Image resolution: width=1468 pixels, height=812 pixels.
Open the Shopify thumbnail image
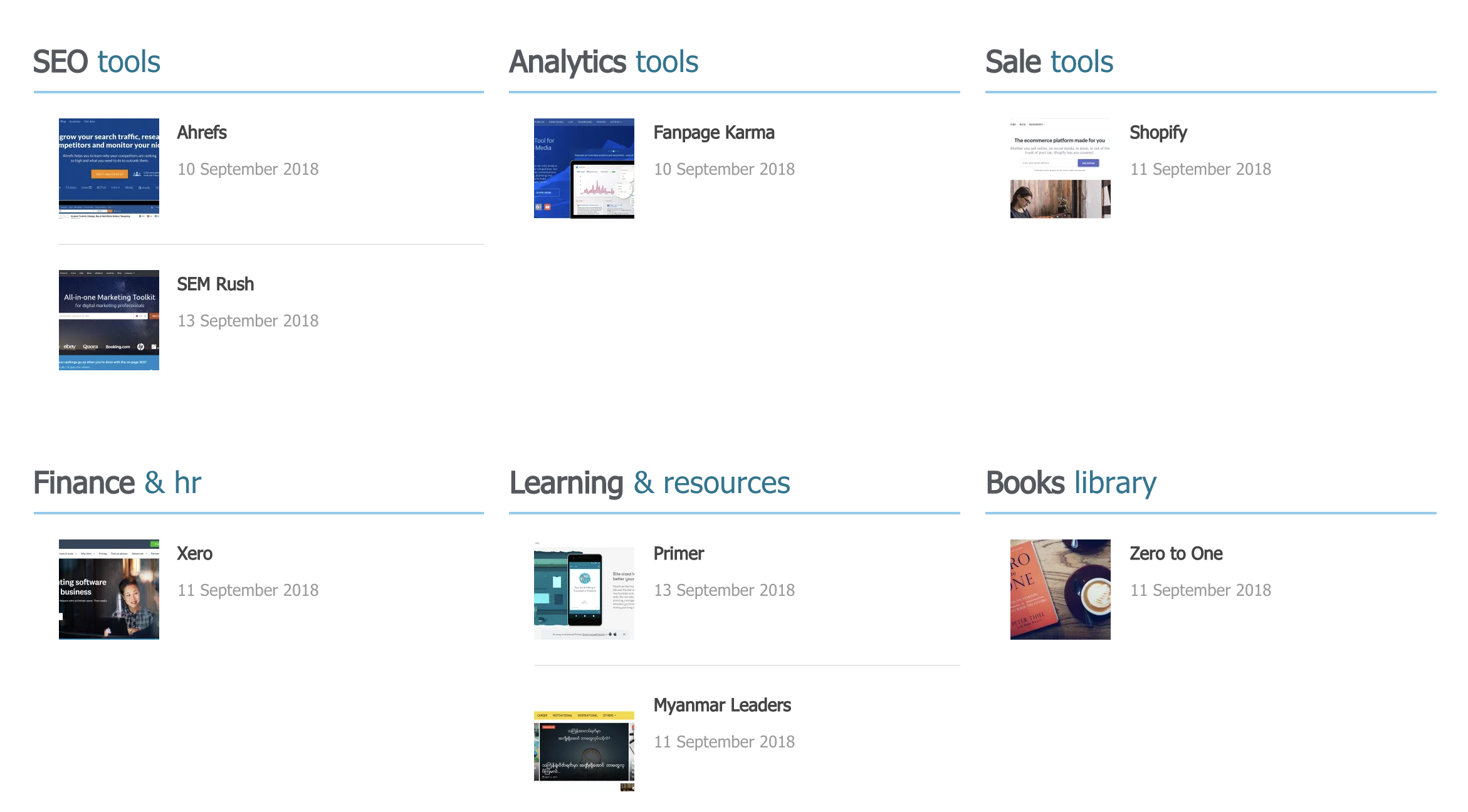click(1060, 168)
